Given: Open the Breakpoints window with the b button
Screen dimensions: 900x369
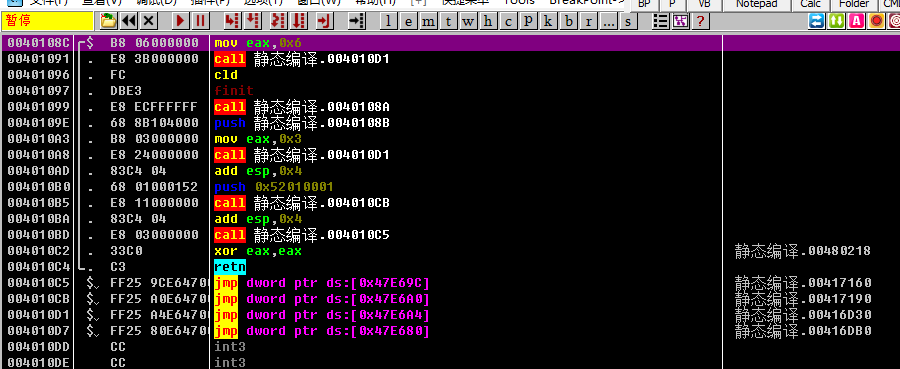Looking at the screenshot, I should click(x=568, y=22).
